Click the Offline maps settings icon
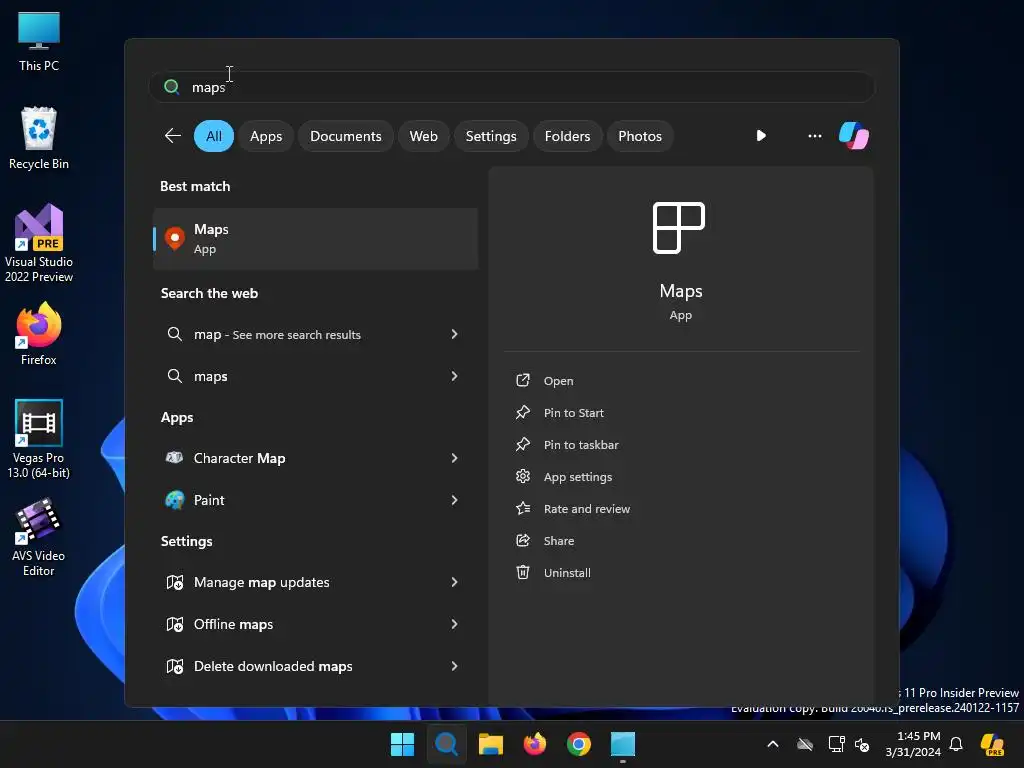1024x768 pixels. tap(174, 624)
